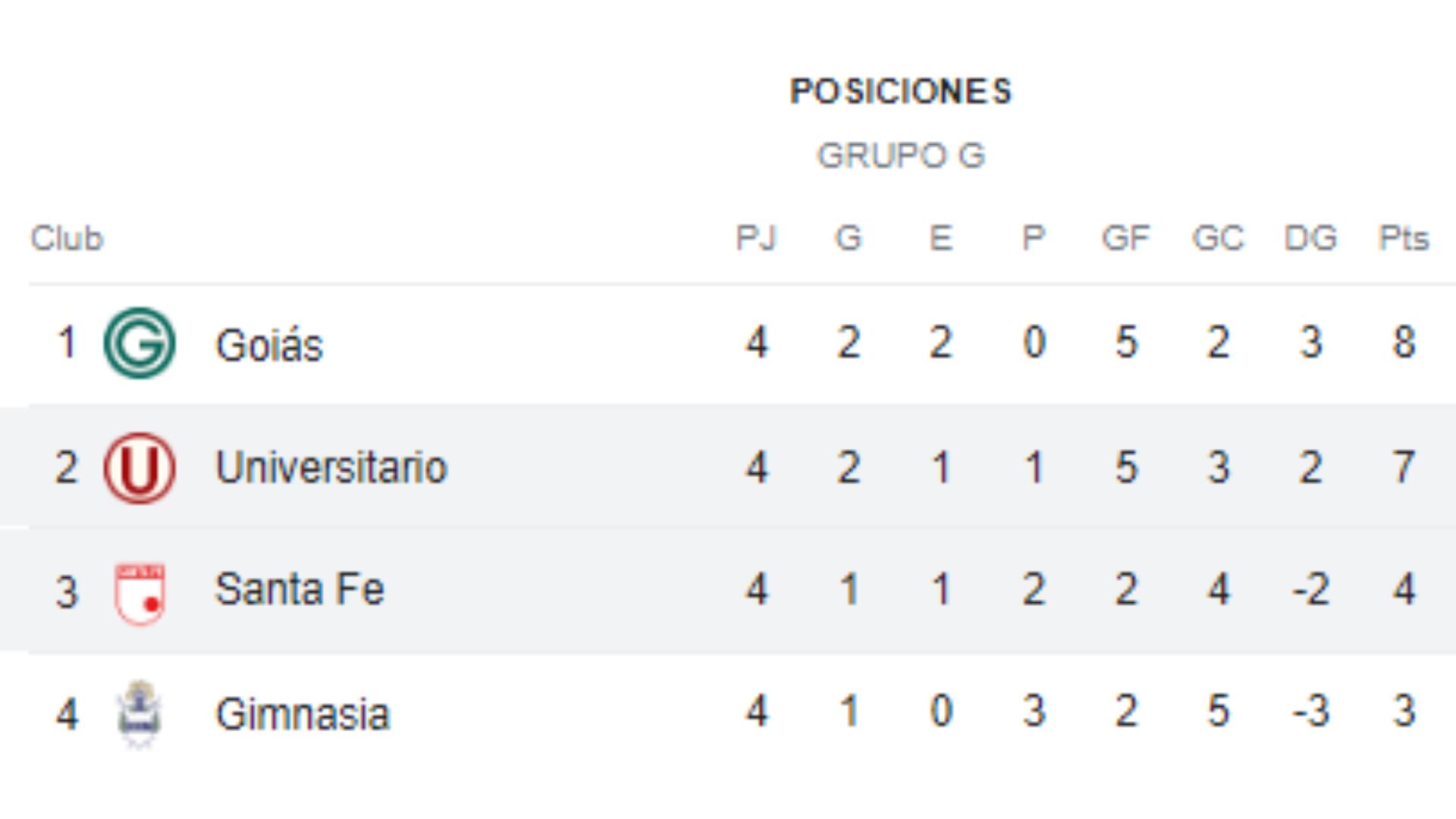
Task: Click the Gimnasia club crest icon
Action: pyautogui.click(x=140, y=714)
